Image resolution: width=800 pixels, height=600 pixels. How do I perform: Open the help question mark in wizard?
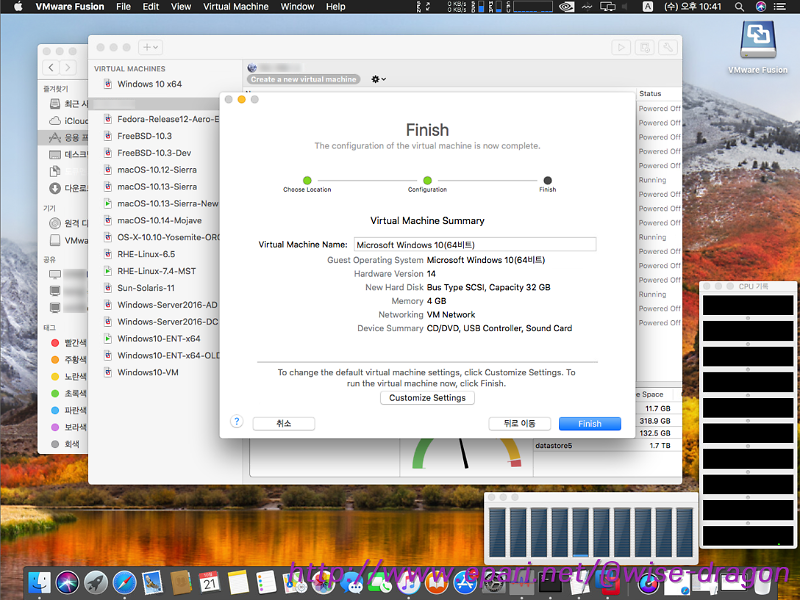236,421
